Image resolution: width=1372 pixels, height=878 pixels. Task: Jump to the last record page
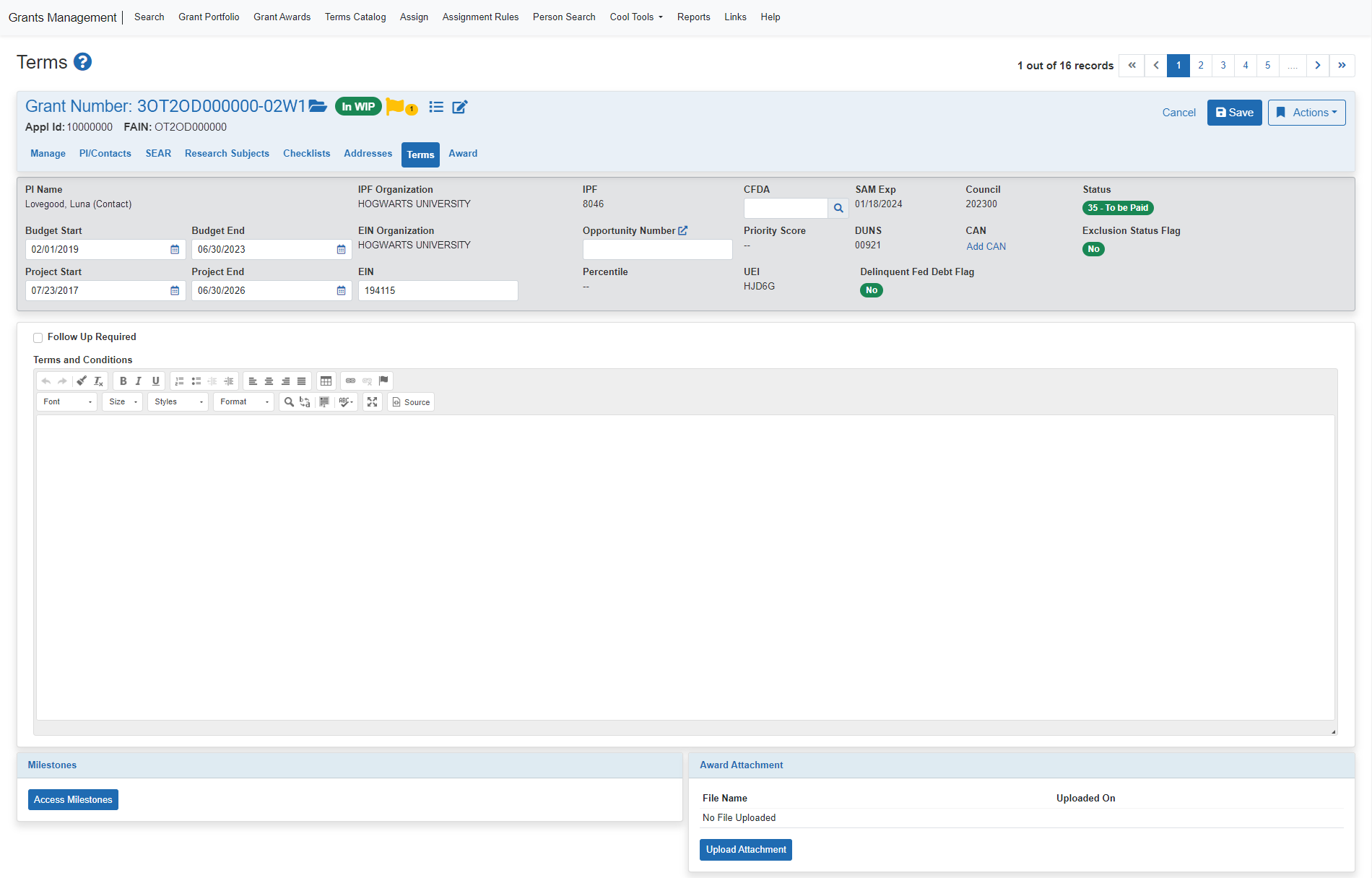(1342, 66)
